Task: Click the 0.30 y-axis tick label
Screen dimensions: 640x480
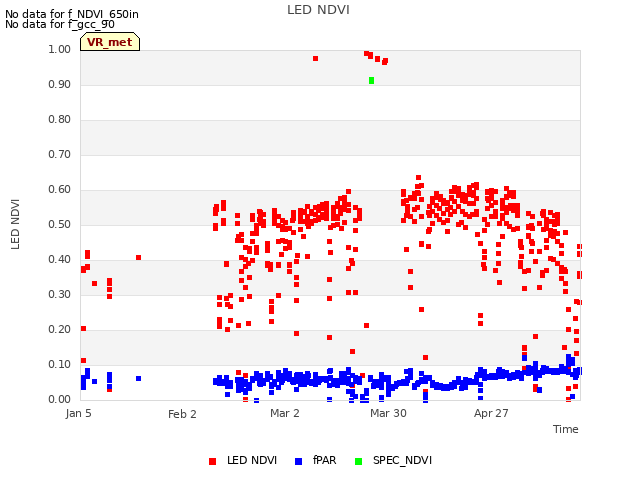Action: (60, 295)
